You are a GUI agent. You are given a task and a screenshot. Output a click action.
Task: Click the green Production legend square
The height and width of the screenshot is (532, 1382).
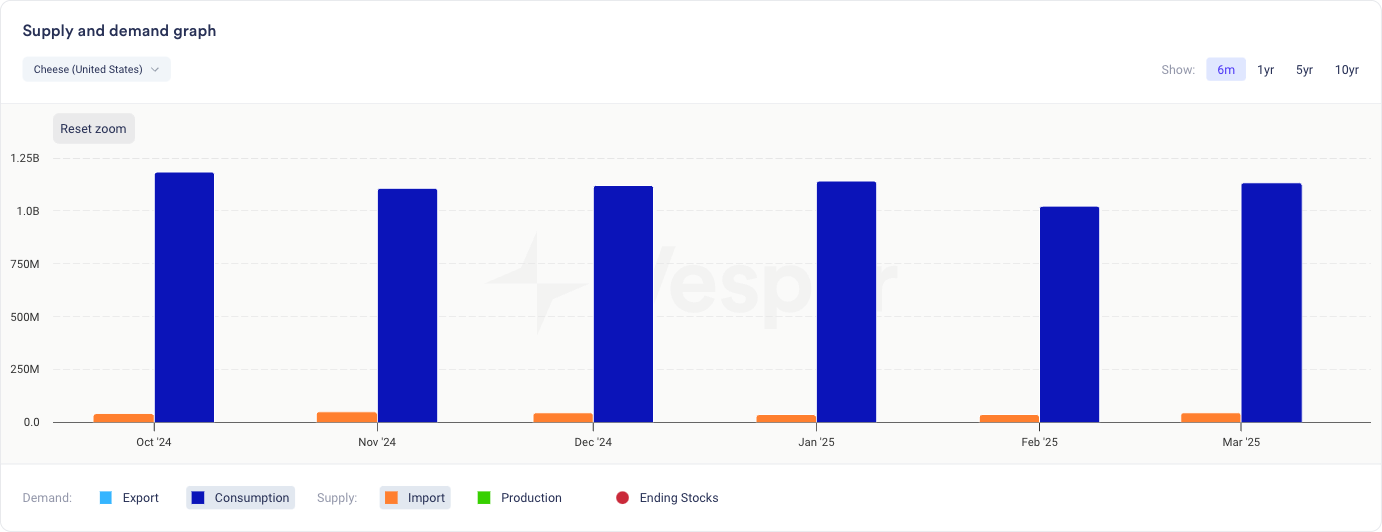click(484, 498)
